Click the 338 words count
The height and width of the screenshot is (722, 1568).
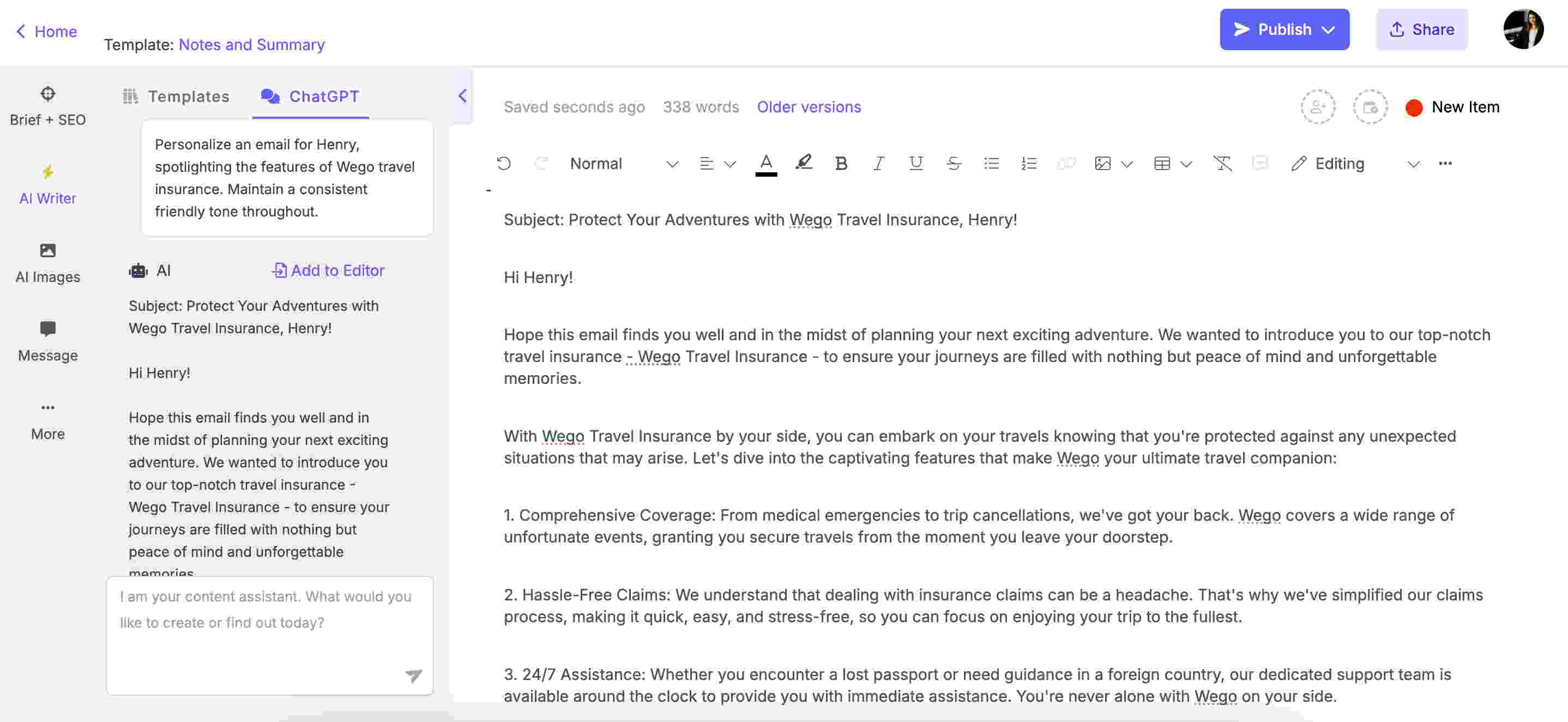pyautogui.click(x=701, y=106)
